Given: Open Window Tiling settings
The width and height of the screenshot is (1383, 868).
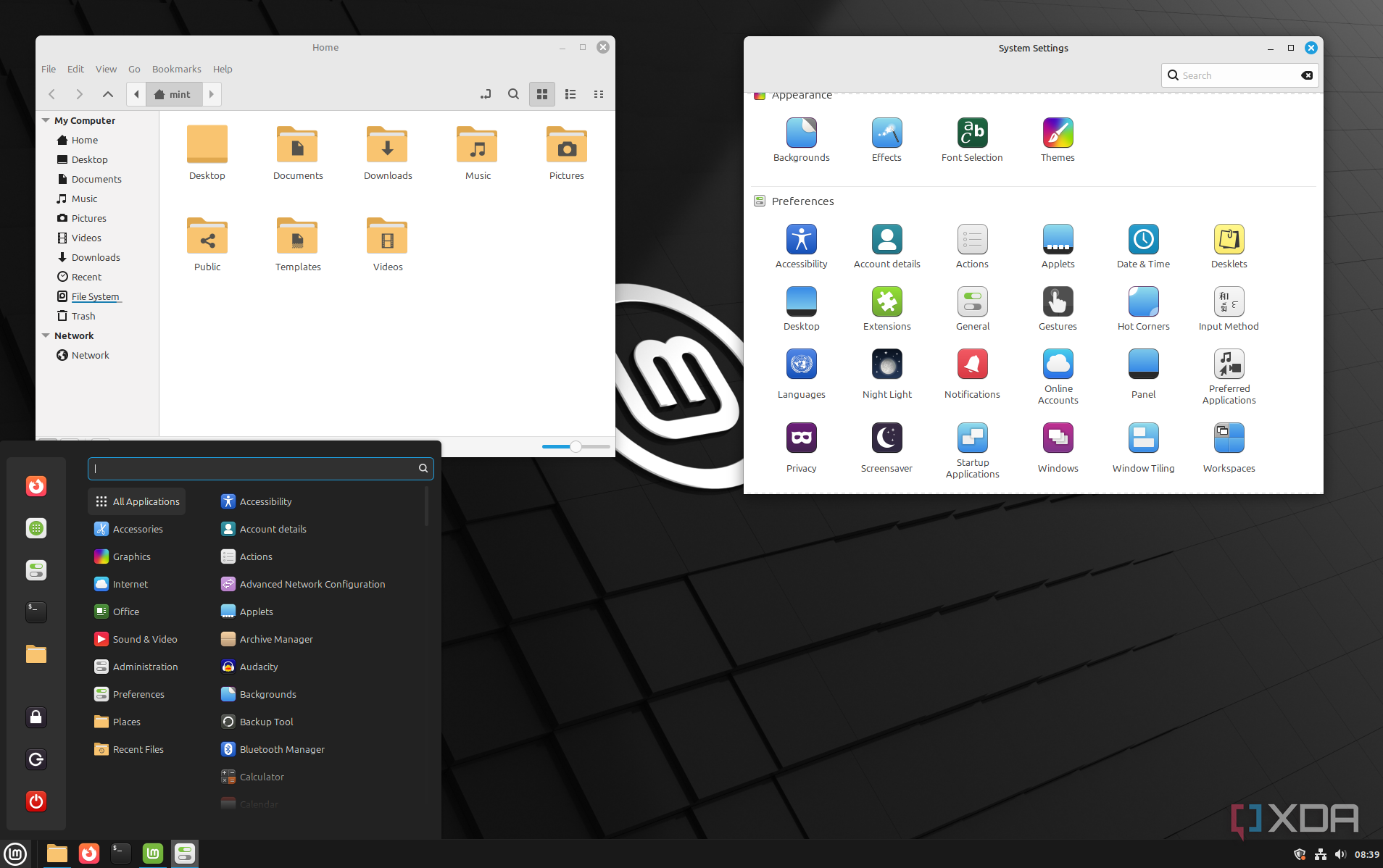Looking at the screenshot, I should (x=1143, y=448).
